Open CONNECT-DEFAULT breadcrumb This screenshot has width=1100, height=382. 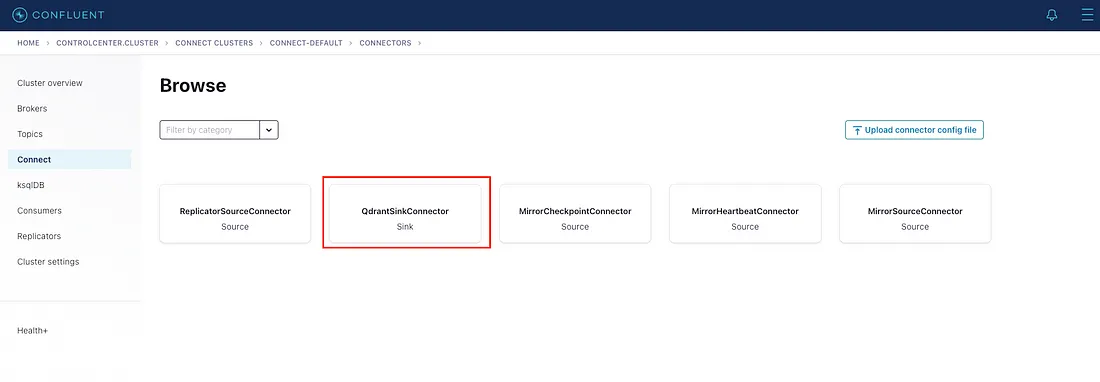coord(306,43)
